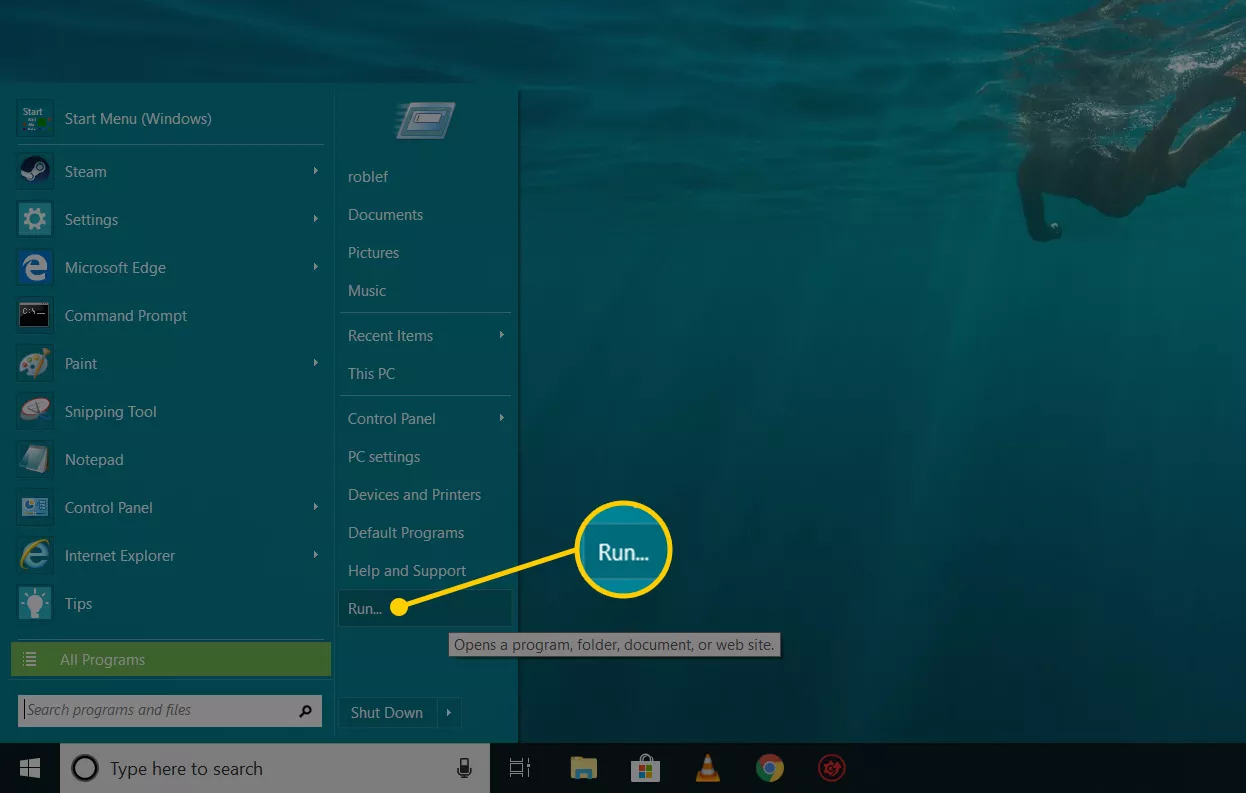Expand the left Control Panel submenu arrow
This screenshot has height=793, width=1246.
pyautogui.click(x=316, y=507)
